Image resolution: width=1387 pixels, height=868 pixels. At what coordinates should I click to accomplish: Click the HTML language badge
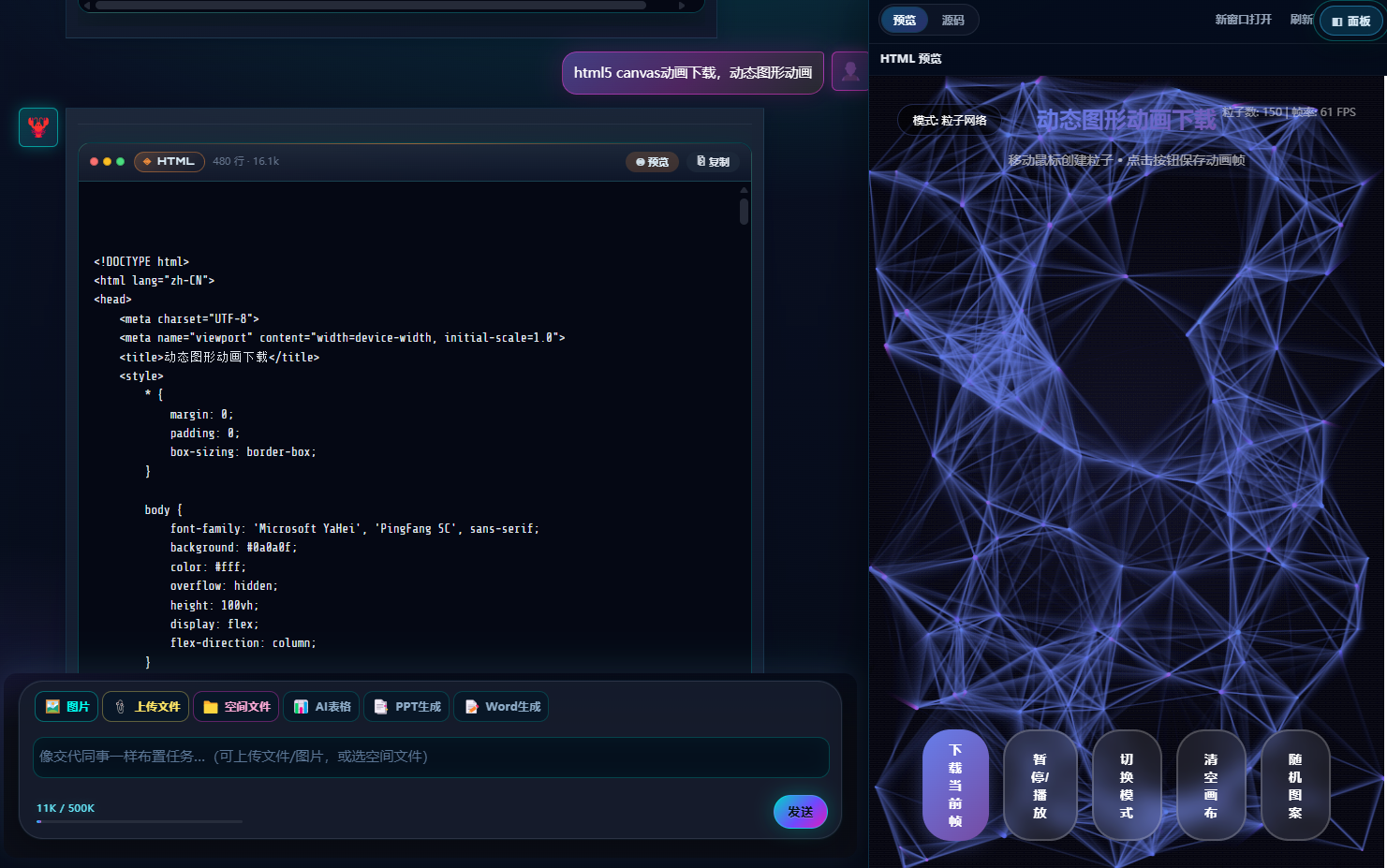tap(170, 162)
